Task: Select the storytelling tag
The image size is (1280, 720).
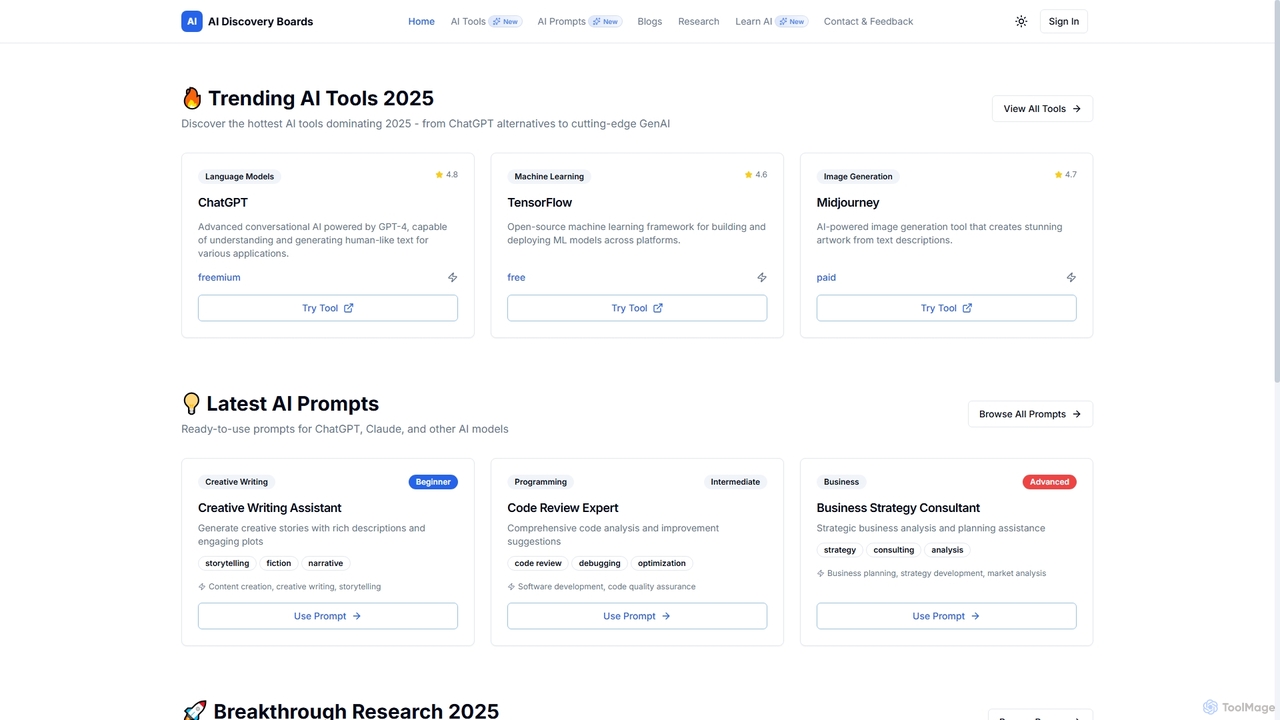Action: 228,564
